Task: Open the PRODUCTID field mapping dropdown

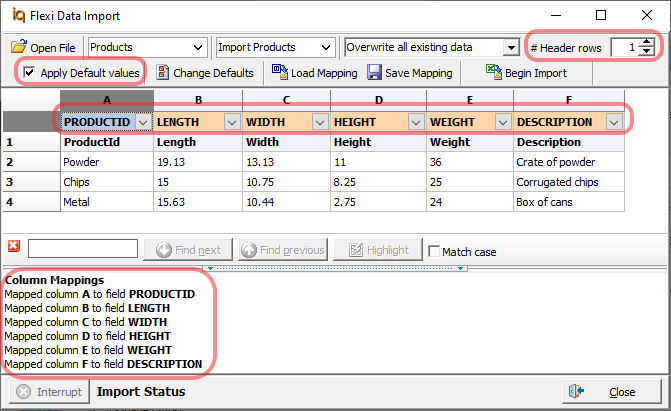Action: [x=143, y=122]
